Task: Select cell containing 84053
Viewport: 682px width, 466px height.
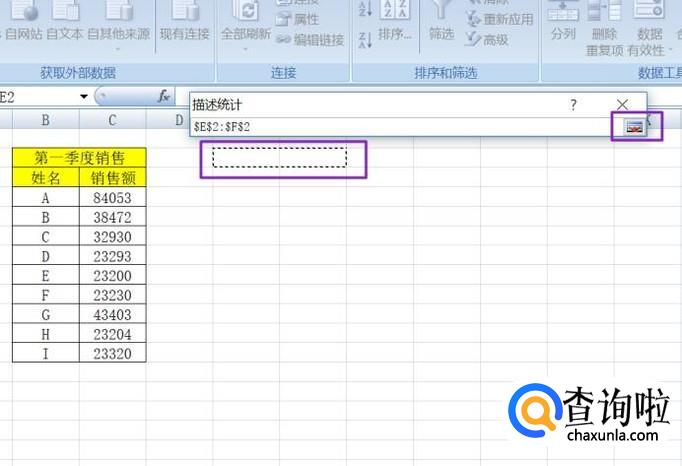Action: point(112,198)
